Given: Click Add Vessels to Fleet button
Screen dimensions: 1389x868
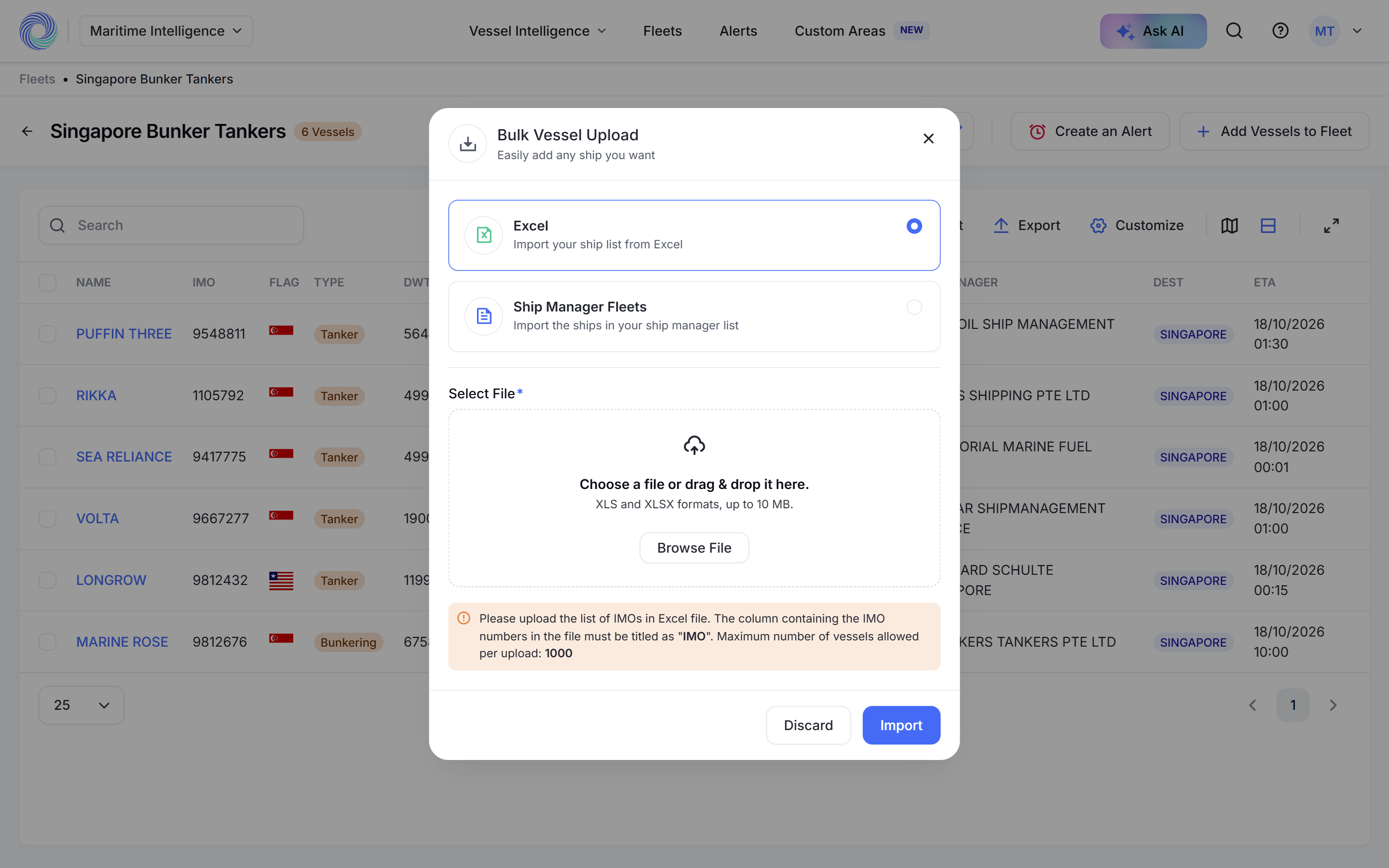Looking at the screenshot, I should coord(1274,132).
